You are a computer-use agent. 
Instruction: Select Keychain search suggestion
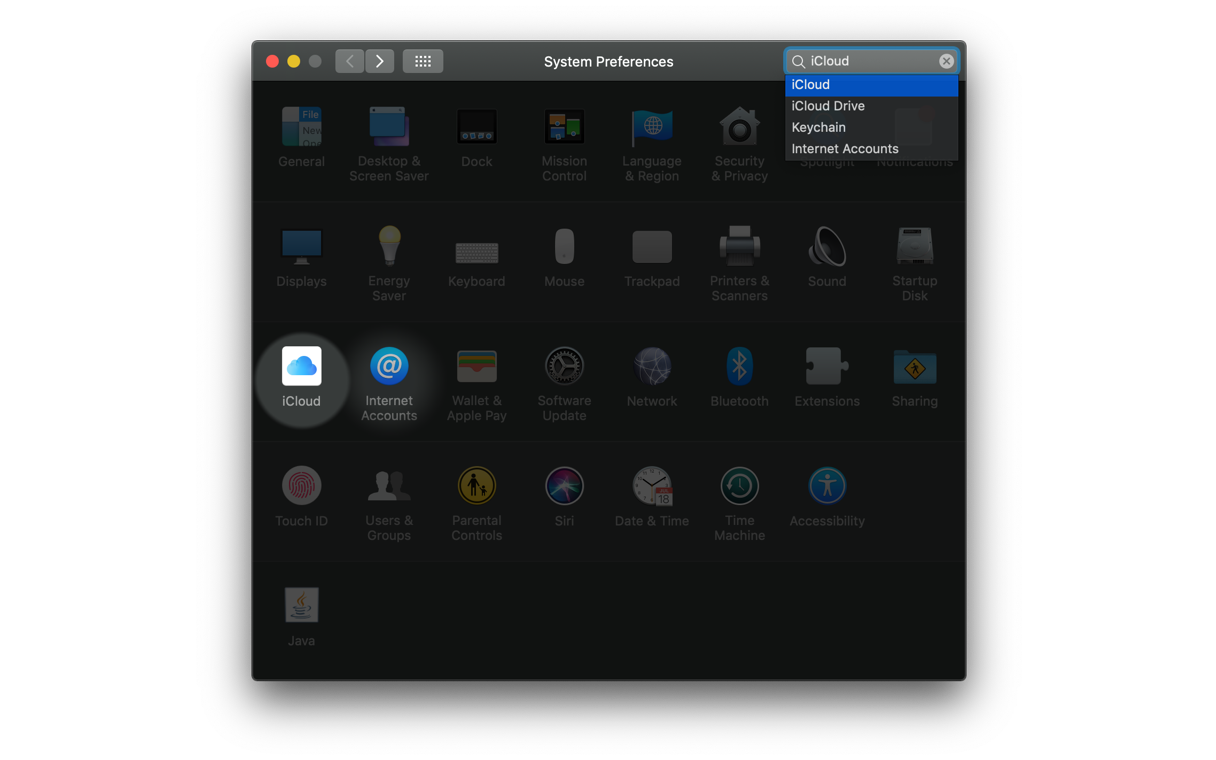(871, 127)
